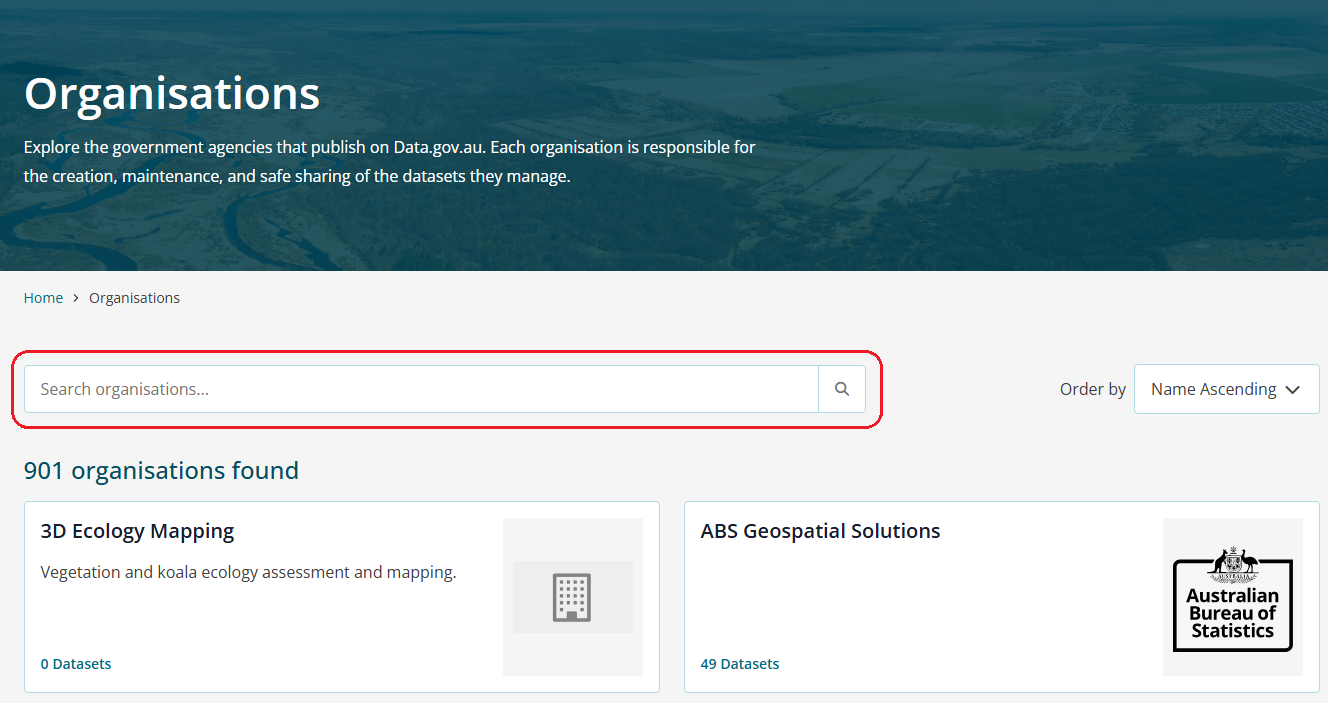Viewport: 1328px width, 703px height.
Task: Click the vegetation and koala ecology description
Action: (x=248, y=573)
